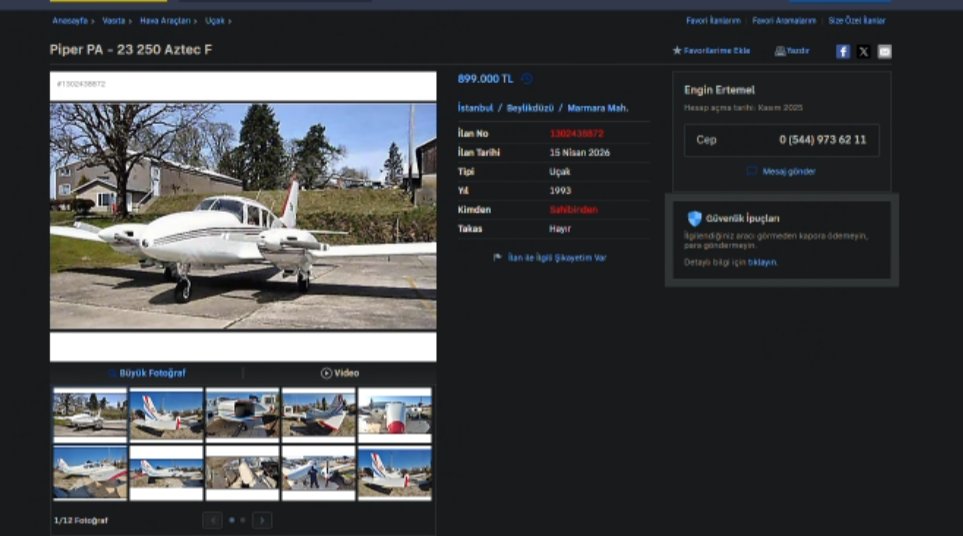The height and width of the screenshot is (536, 963).
Task: Click the listing date 15 Nisan 2026
Action: coord(580,152)
